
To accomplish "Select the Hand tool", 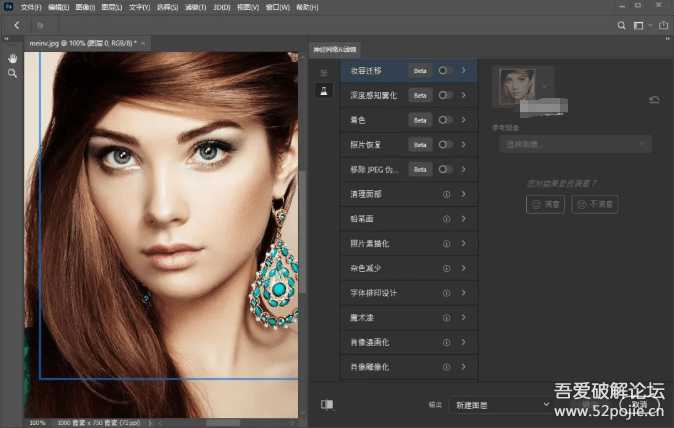I will coord(12,59).
